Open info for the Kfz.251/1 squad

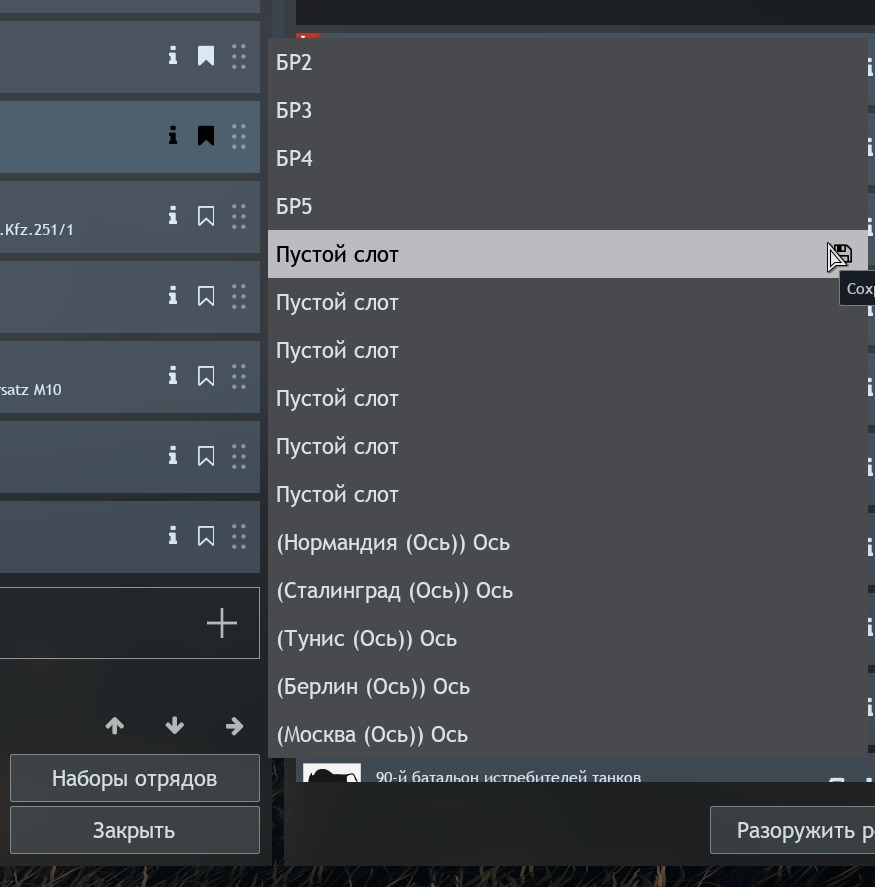coord(173,216)
